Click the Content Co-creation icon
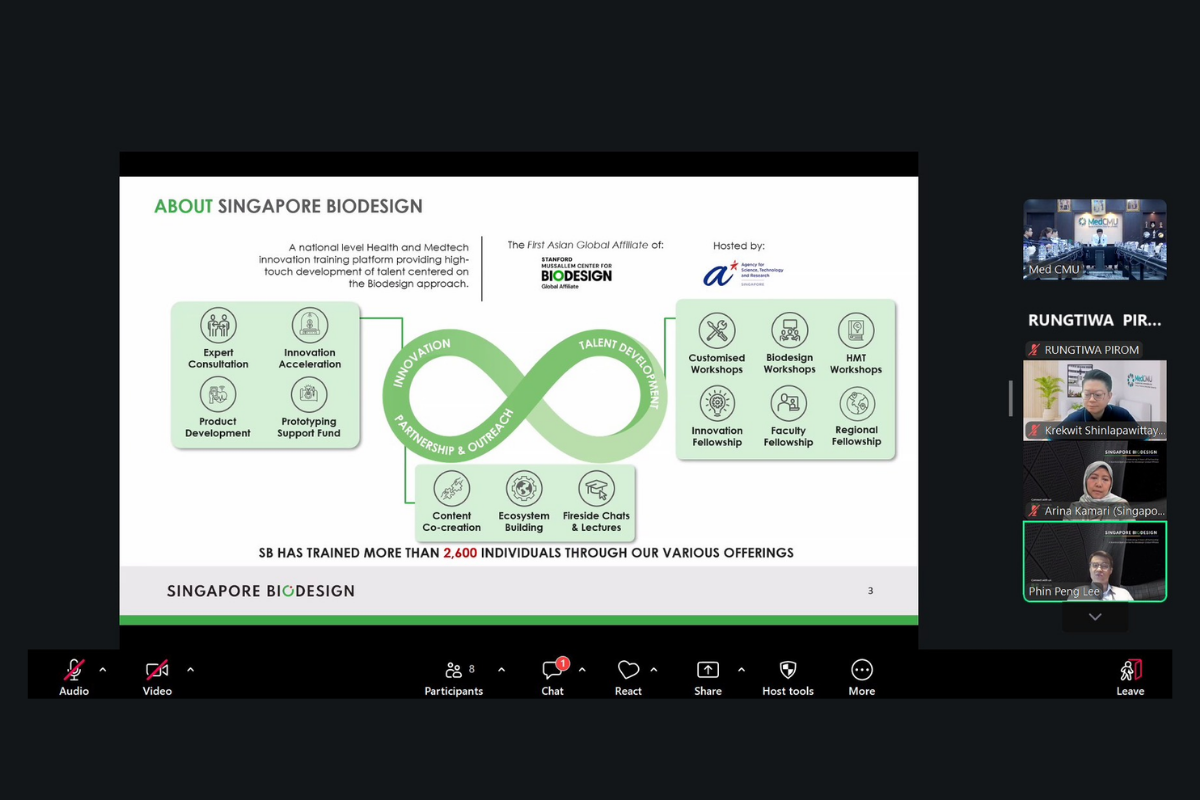 (x=452, y=489)
